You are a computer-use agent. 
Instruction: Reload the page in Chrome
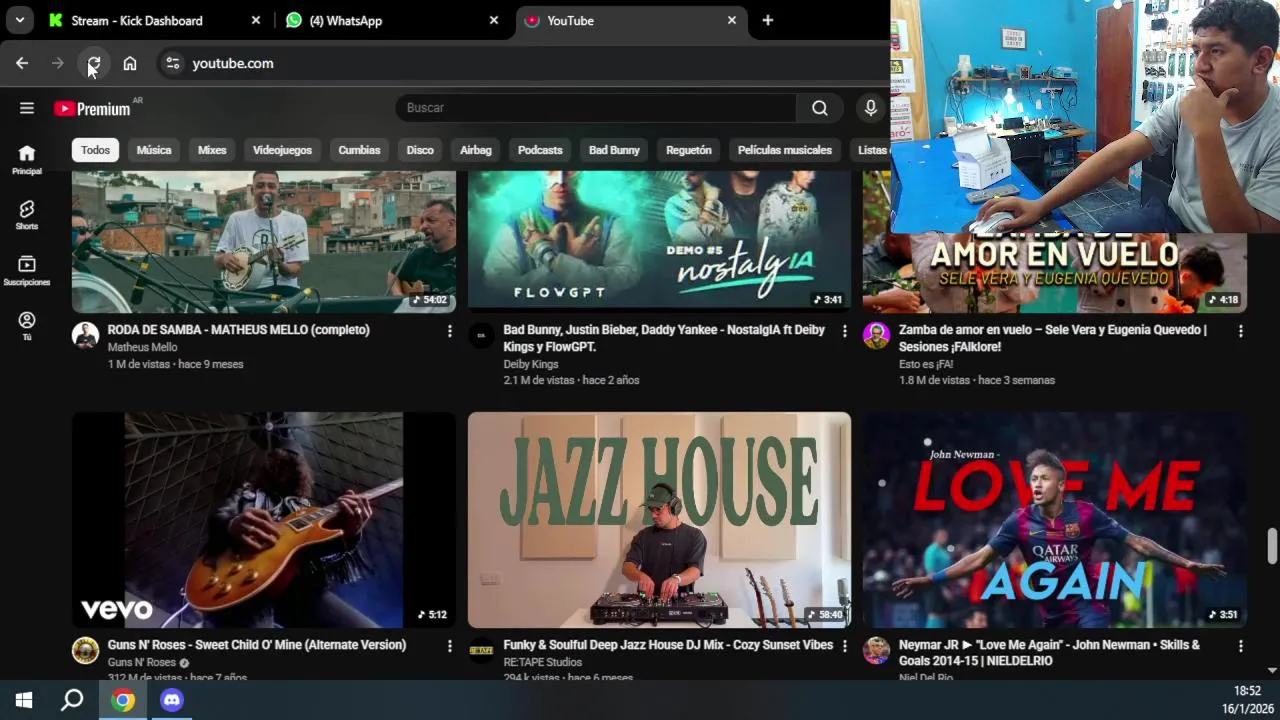[93, 63]
